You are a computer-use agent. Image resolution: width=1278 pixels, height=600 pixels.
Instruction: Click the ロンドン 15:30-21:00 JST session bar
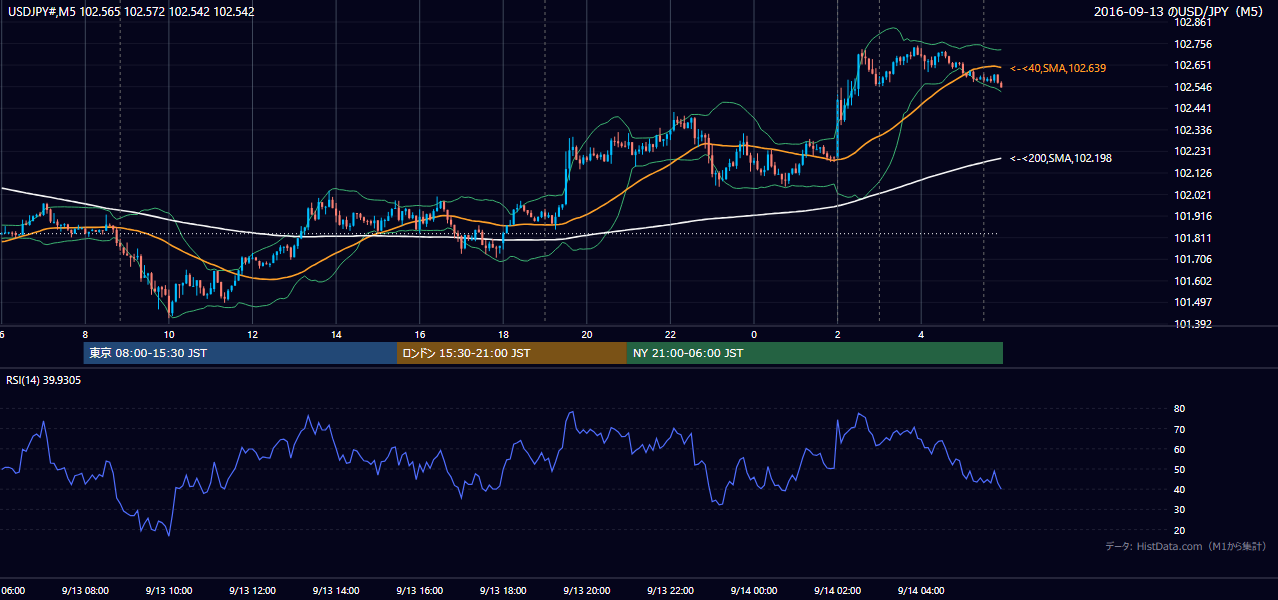(x=512, y=353)
